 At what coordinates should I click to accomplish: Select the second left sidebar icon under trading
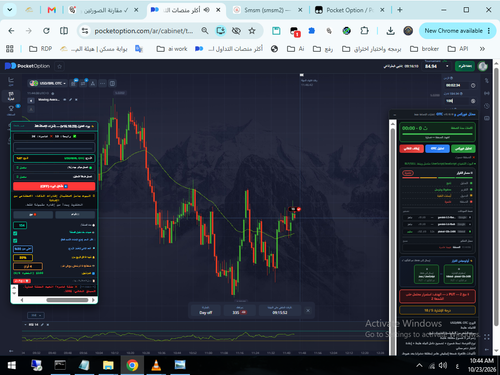tap(11, 96)
